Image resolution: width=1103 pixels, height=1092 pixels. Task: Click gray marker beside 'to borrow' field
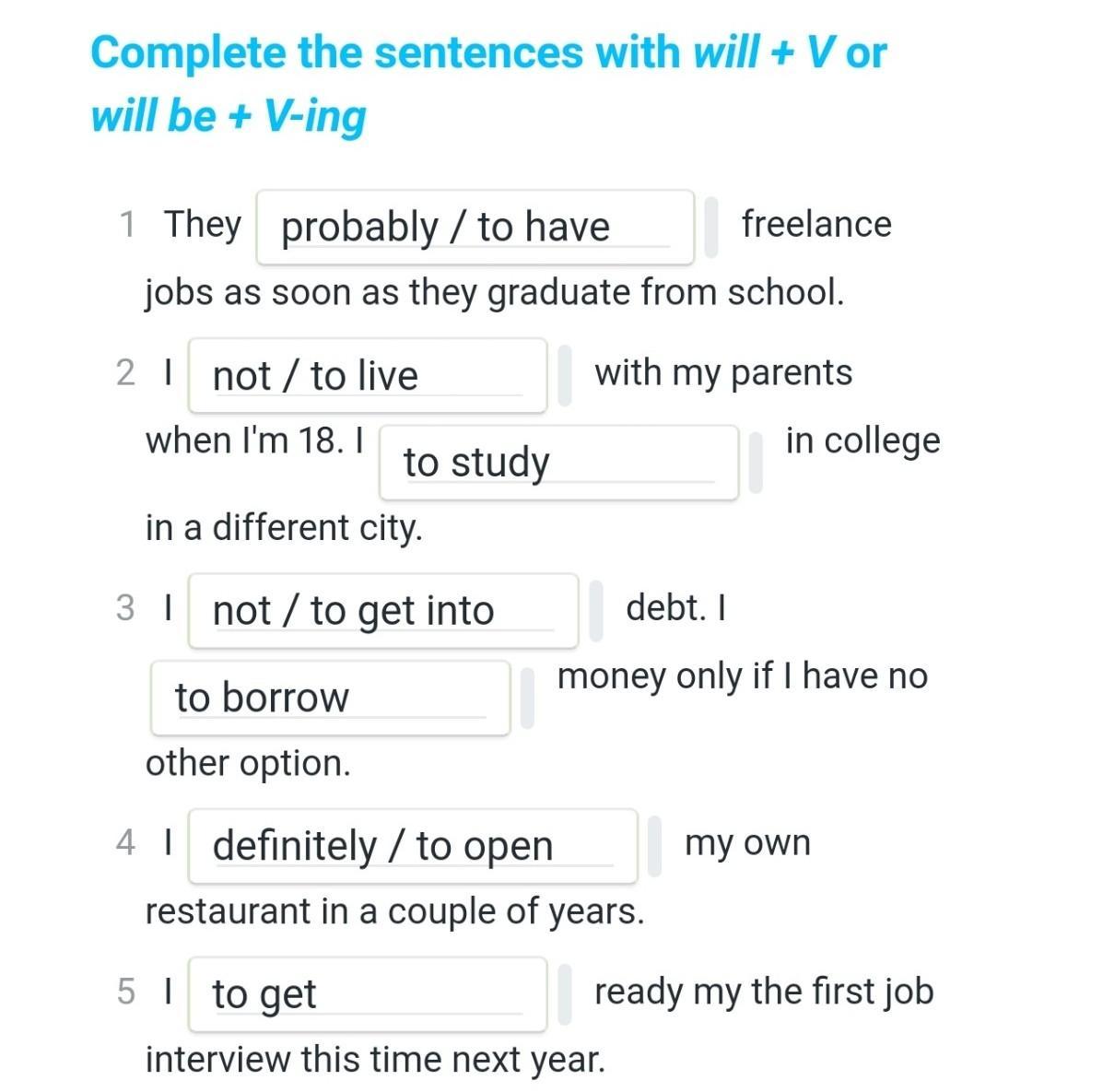527,698
